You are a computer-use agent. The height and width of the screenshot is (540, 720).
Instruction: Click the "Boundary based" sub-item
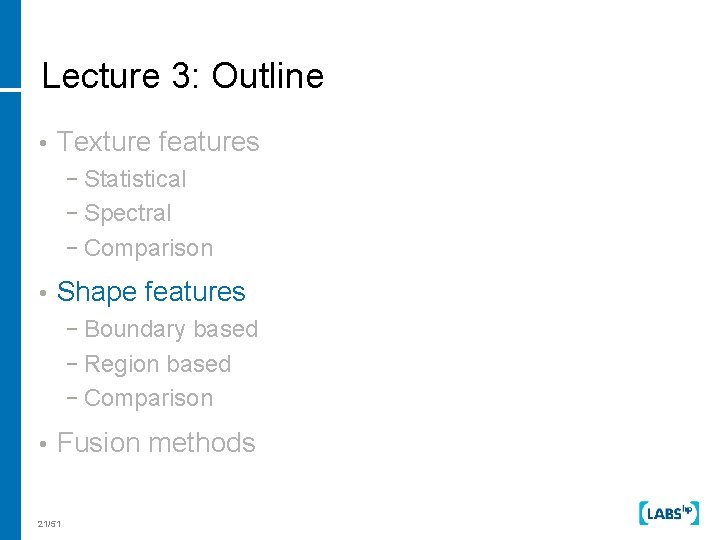(x=171, y=329)
